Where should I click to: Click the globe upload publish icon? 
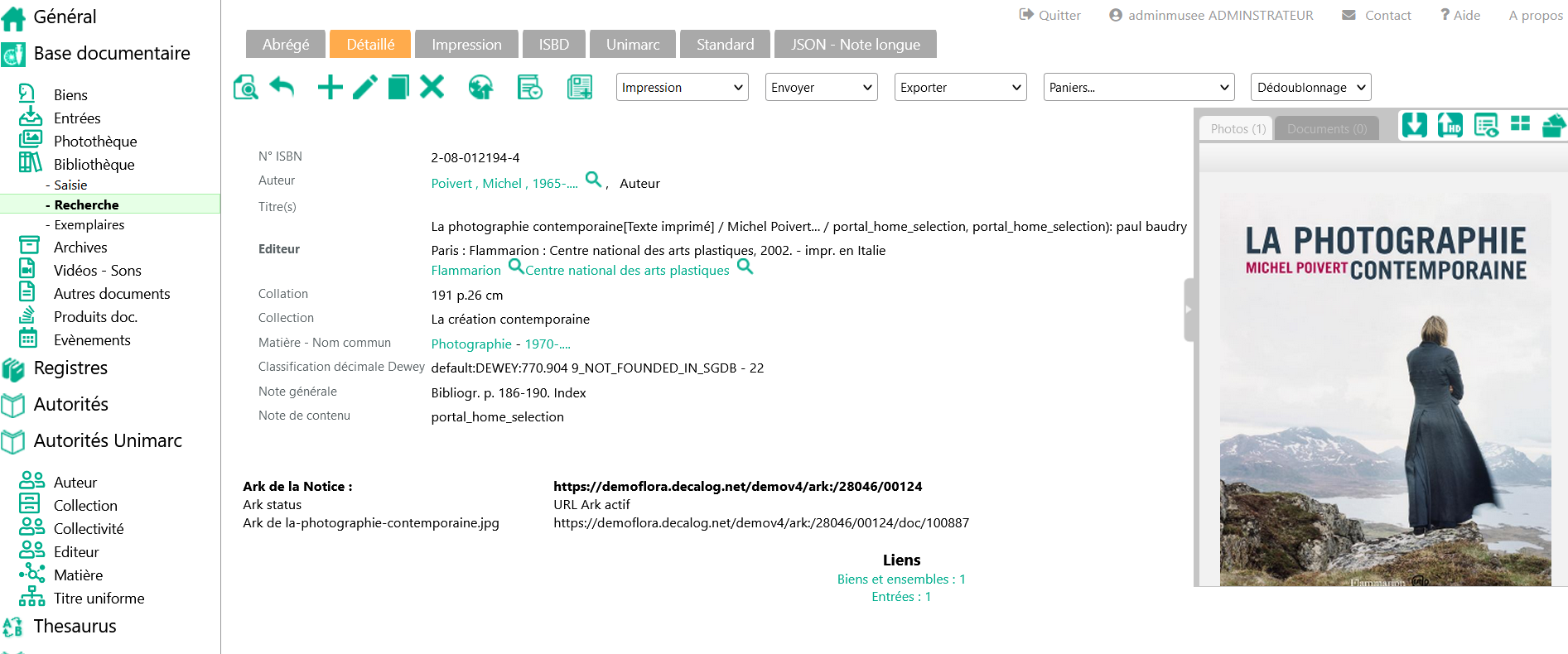pyautogui.click(x=480, y=87)
